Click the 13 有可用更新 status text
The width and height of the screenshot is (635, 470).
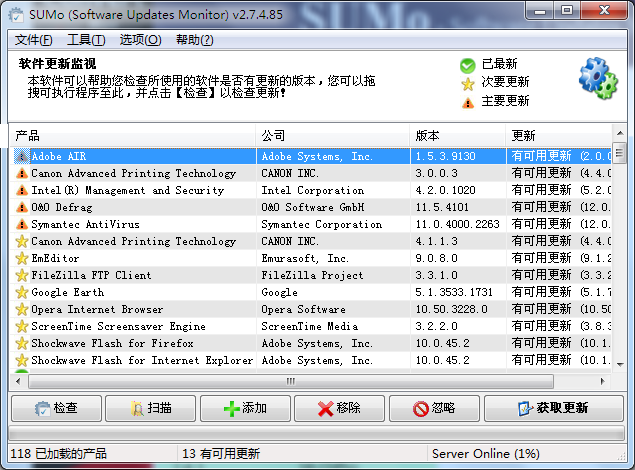pyautogui.click(x=221, y=454)
